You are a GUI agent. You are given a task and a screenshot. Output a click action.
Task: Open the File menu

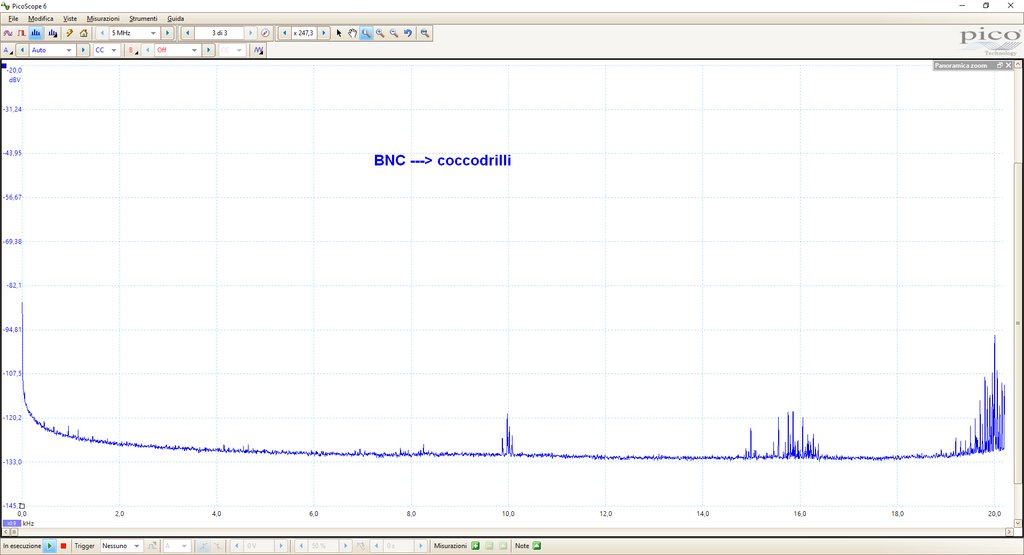point(13,19)
